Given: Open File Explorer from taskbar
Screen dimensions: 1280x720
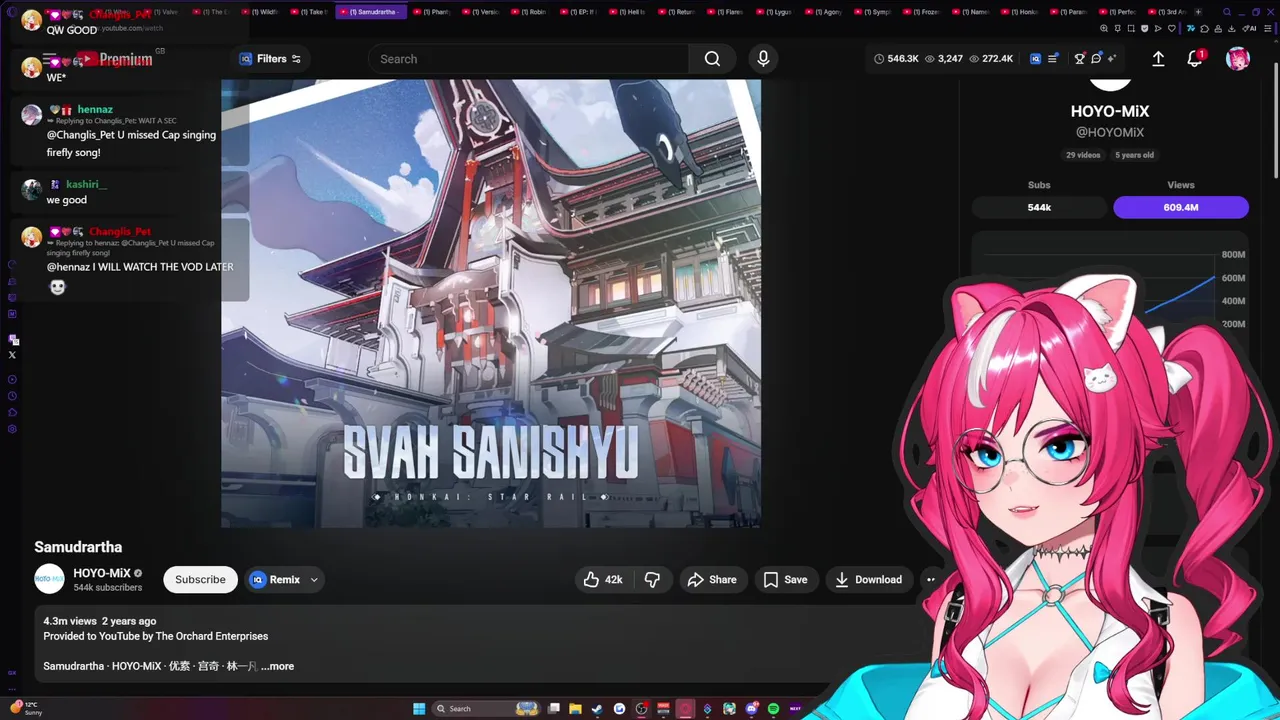Looking at the screenshot, I should [x=575, y=709].
